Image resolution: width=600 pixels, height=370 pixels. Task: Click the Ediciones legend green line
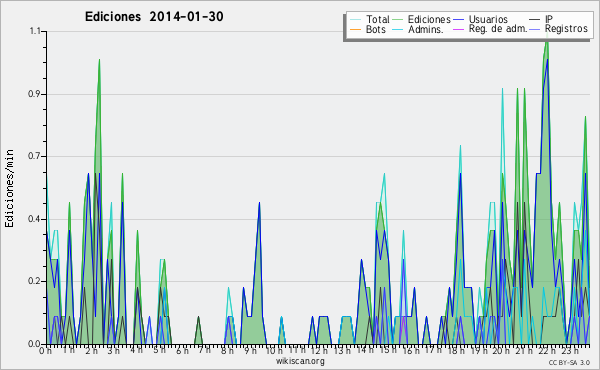(x=398, y=20)
